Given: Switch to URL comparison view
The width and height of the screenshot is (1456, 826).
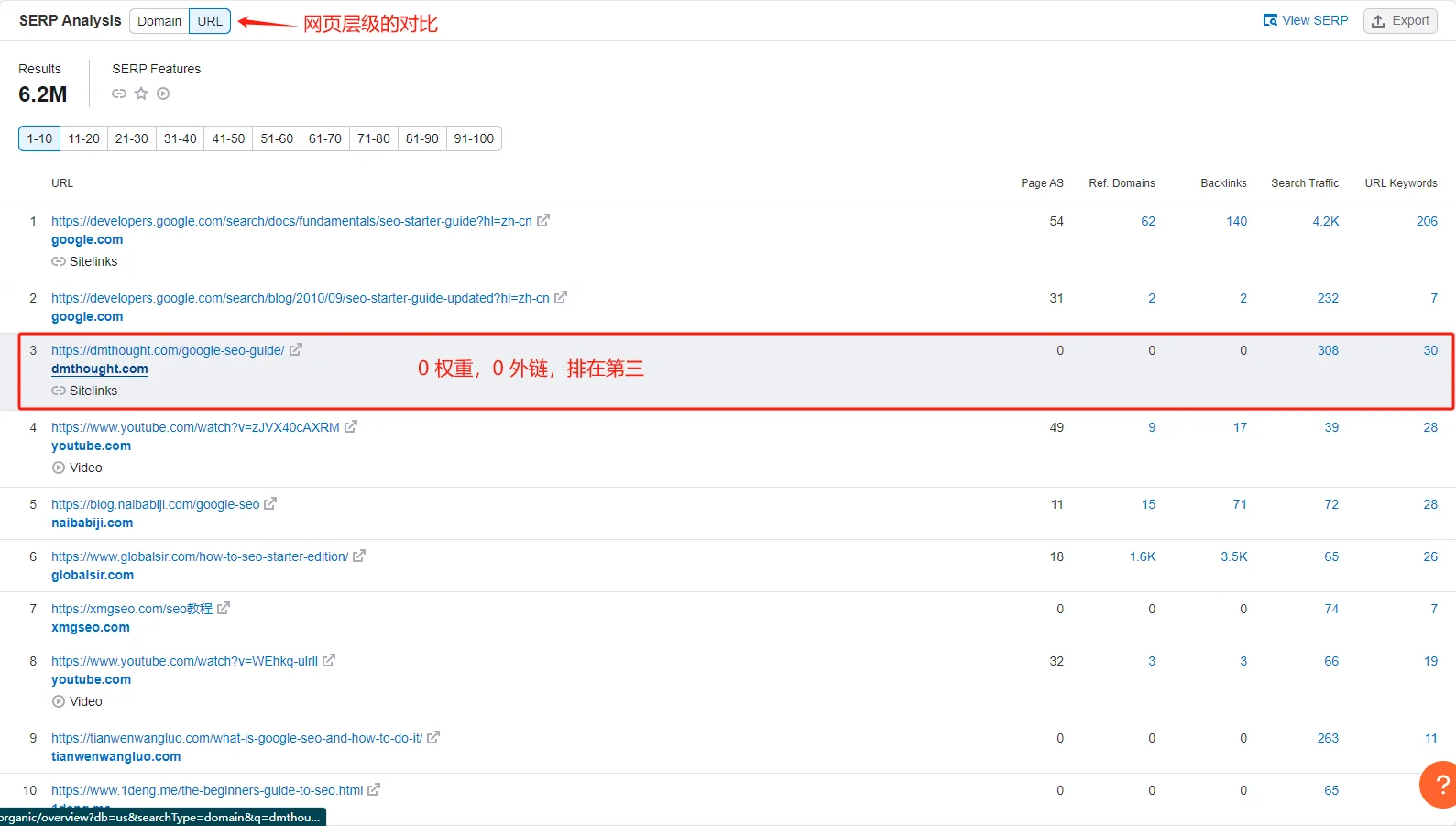Looking at the screenshot, I should coord(210,21).
